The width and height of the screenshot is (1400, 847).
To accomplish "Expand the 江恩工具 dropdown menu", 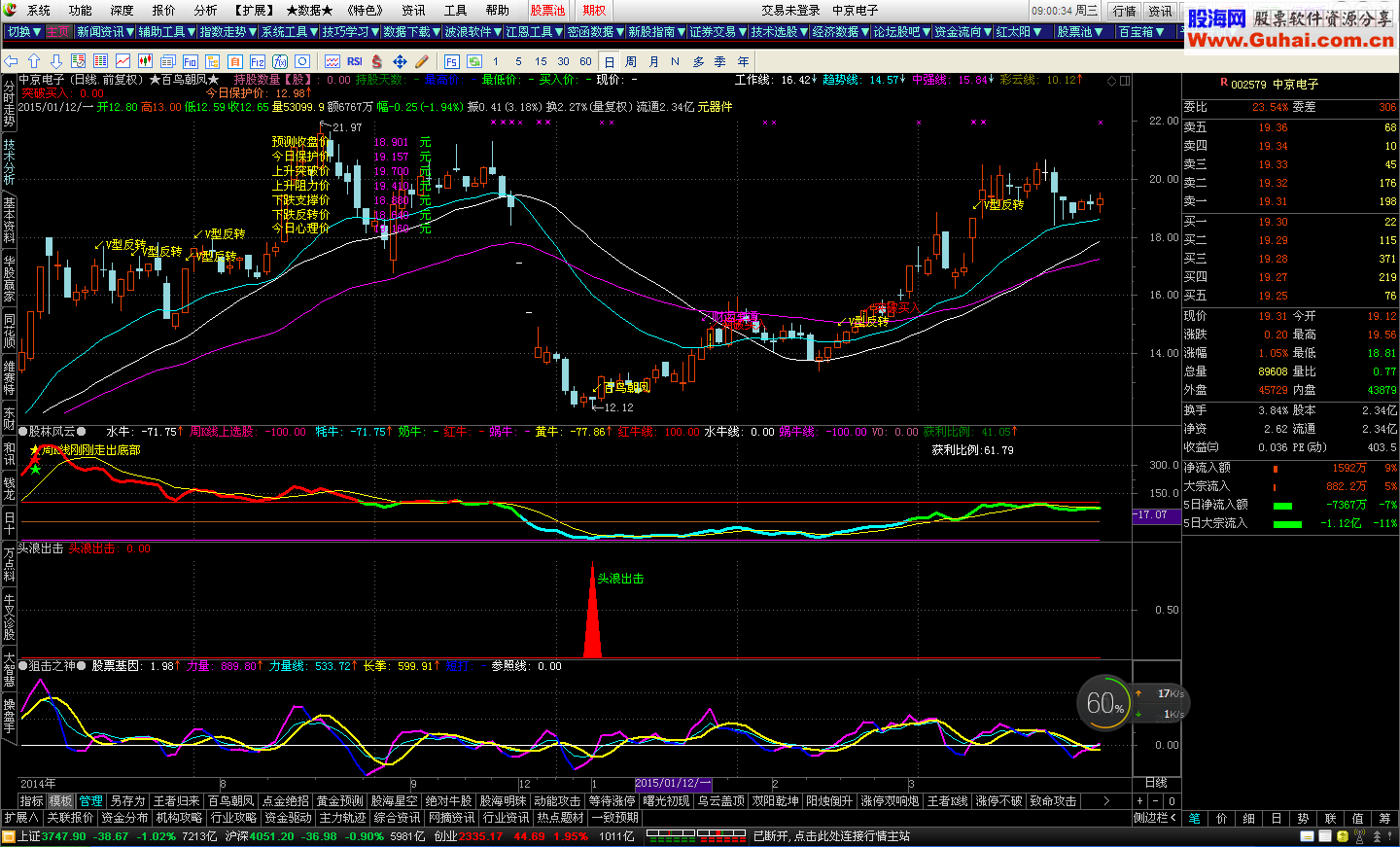I will pos(534,32).
